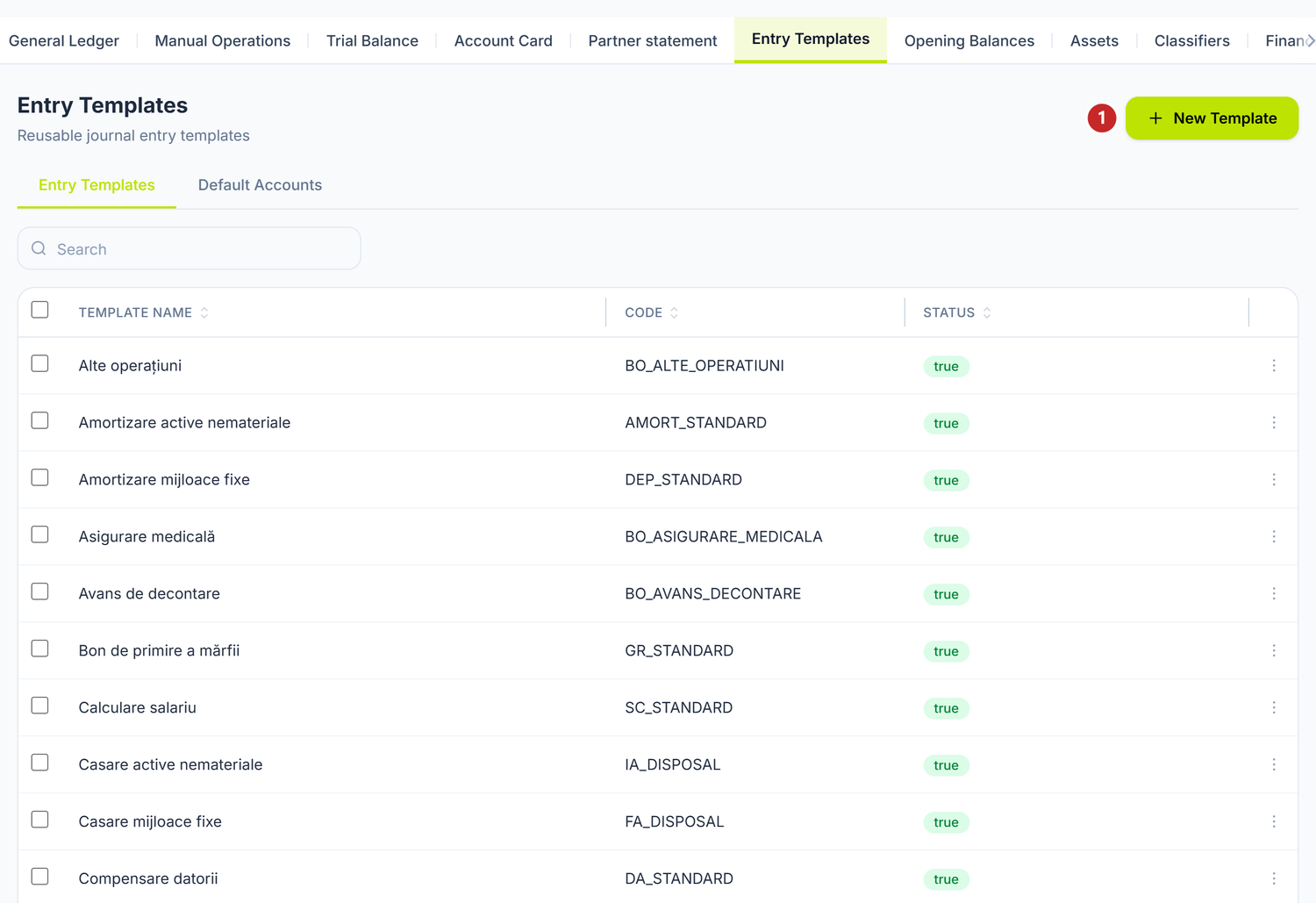The height and width of the screenshot is (903, 1316).
Task: Open the Account Card tab
Action: tap(504, 40)
